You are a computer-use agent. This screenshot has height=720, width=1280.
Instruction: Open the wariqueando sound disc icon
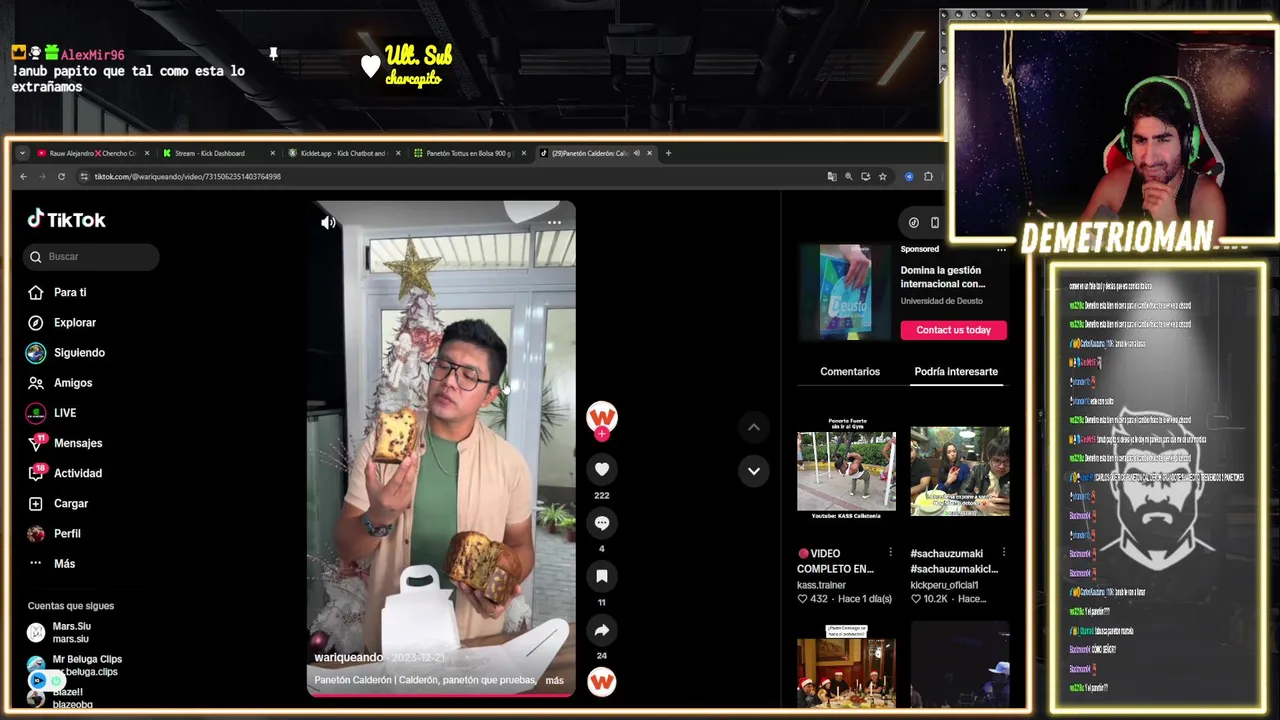(602, 682)
